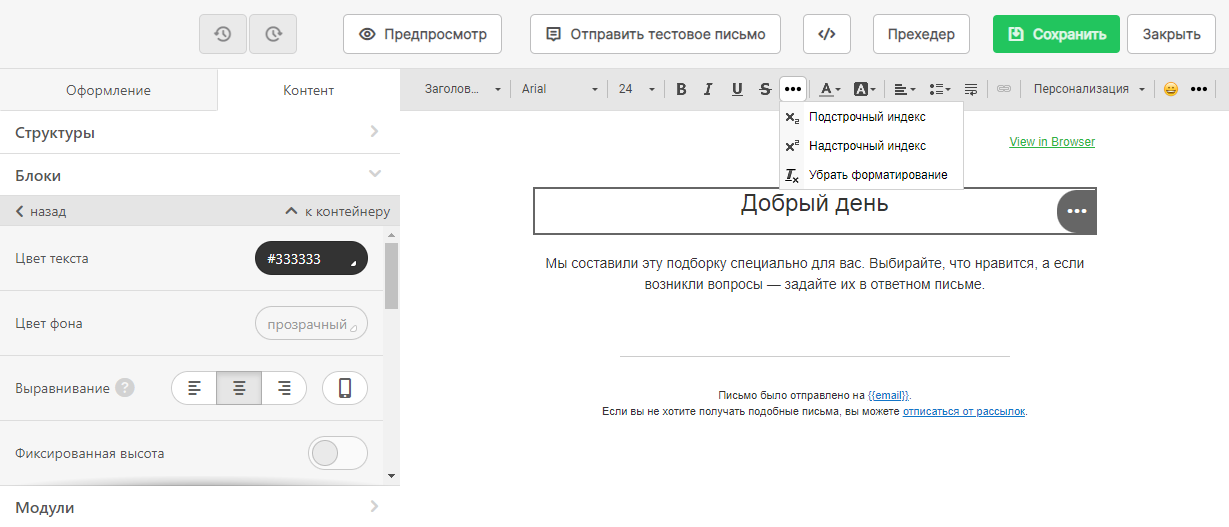Open the text alignment menu
The width and height of the screenshot is (1229, 527).
[905, 89]
